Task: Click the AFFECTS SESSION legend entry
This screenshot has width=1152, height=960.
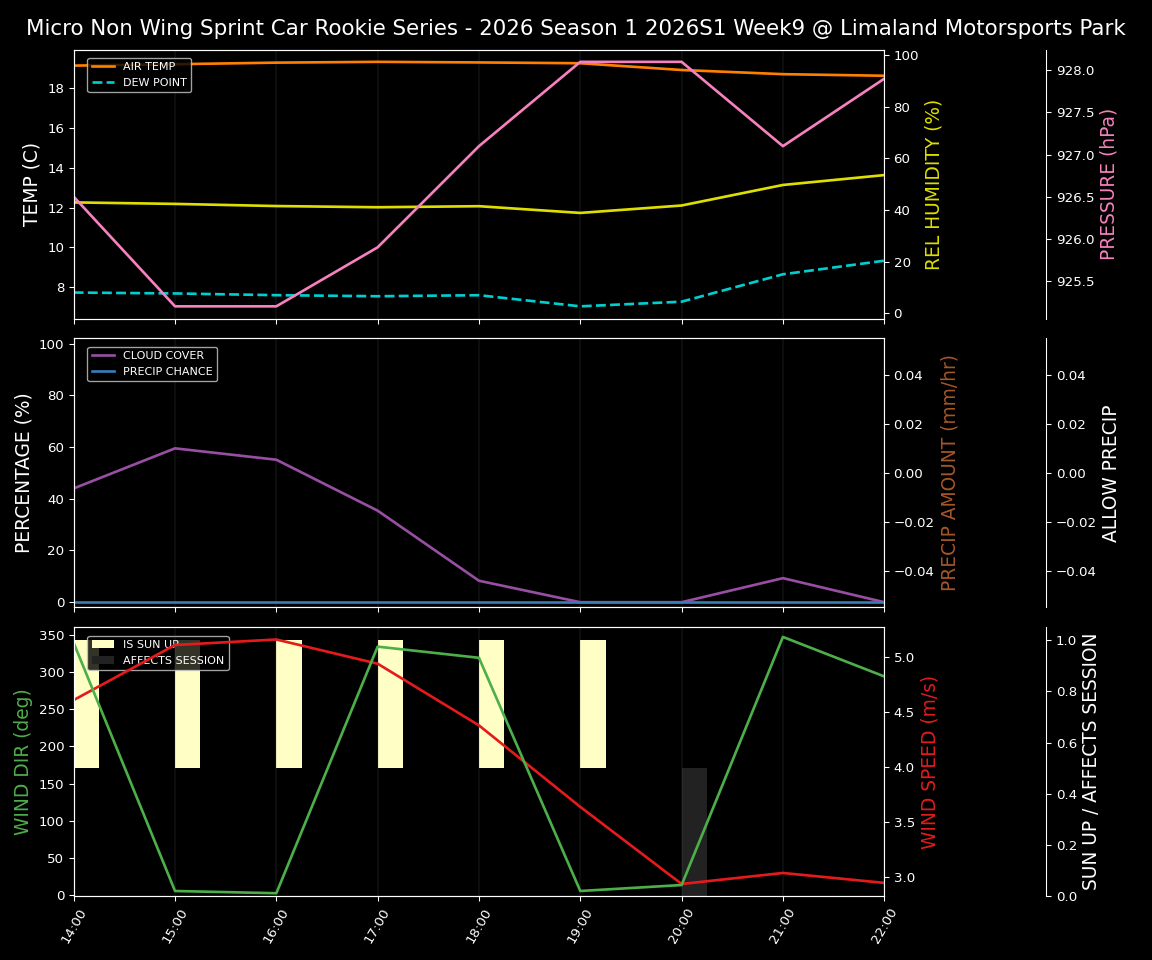Action: 173,660
